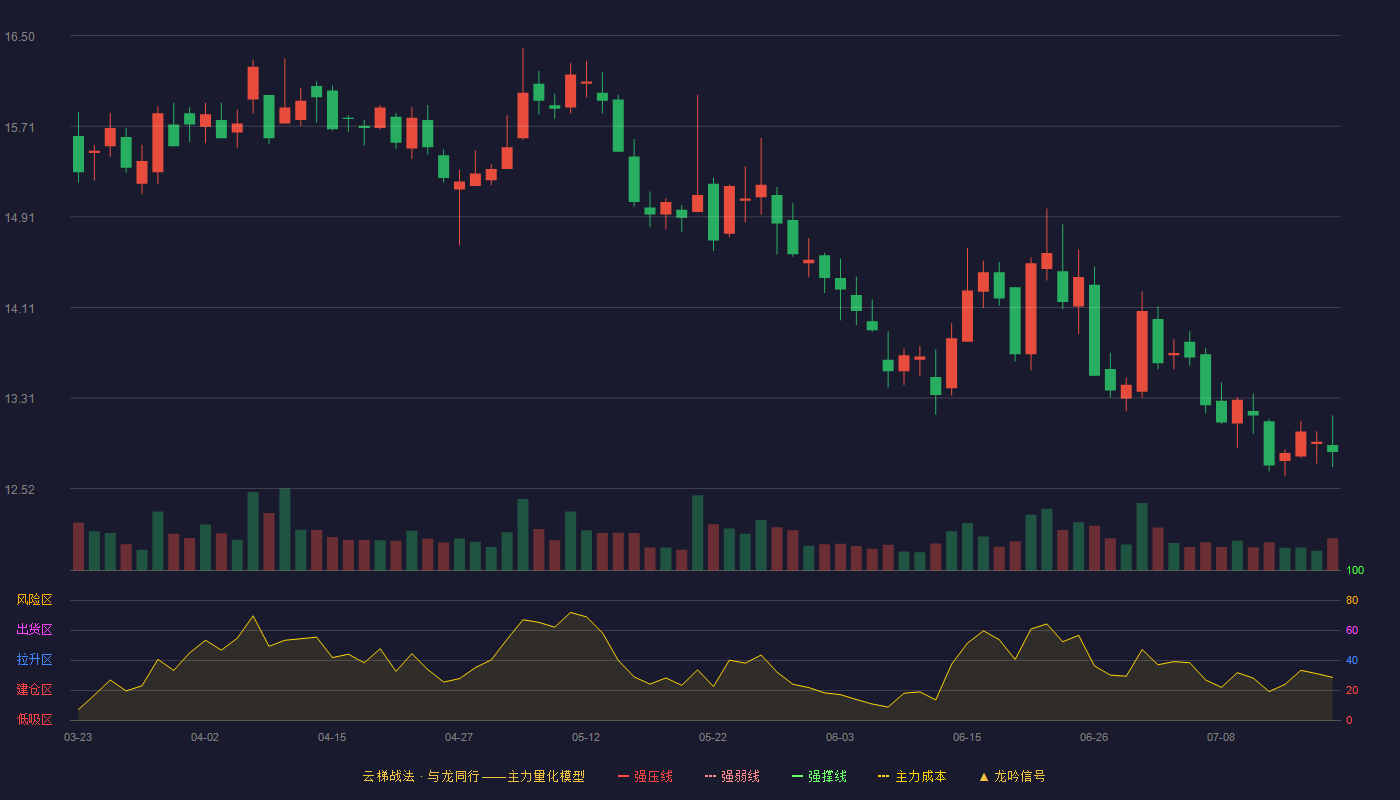Click the 07-08 date label

click(1221, 737)
